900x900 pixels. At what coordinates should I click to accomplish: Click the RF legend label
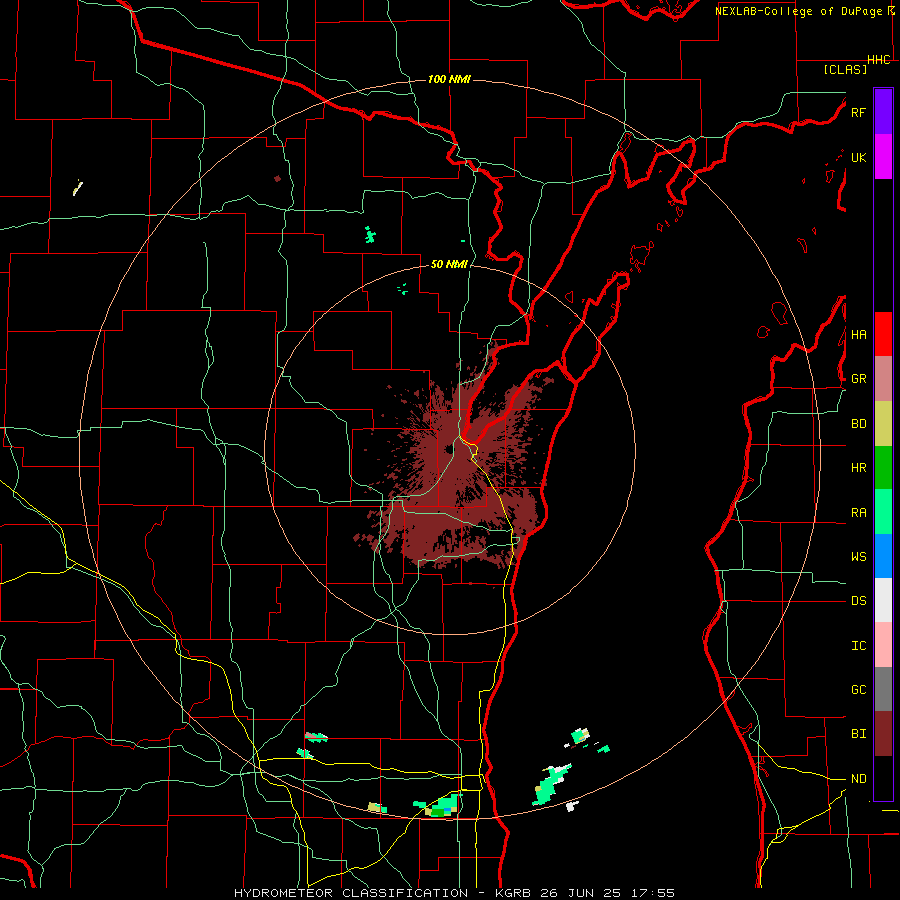858,112
